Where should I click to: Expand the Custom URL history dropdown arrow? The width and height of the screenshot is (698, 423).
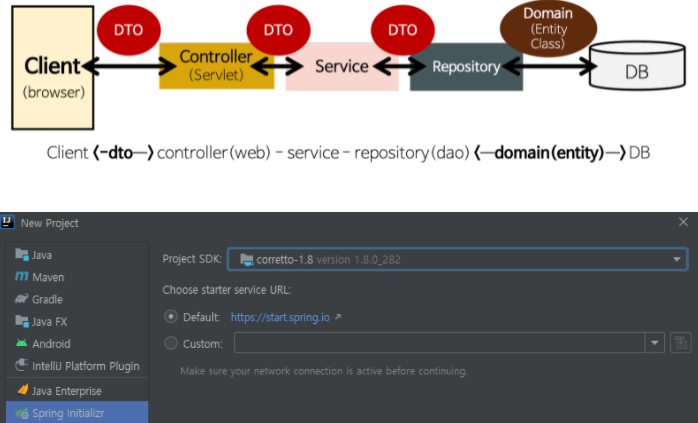[x=654, y=343]
